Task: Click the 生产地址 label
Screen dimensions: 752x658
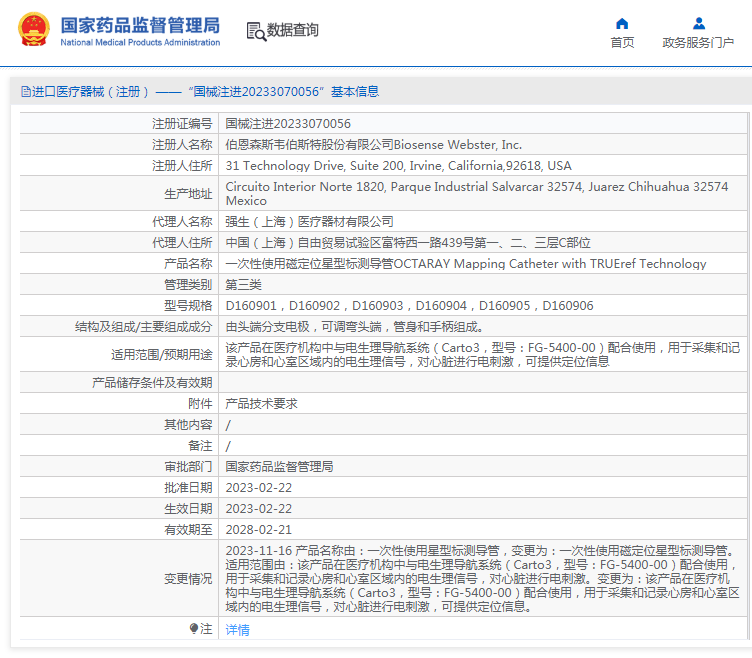Action: 188,194
